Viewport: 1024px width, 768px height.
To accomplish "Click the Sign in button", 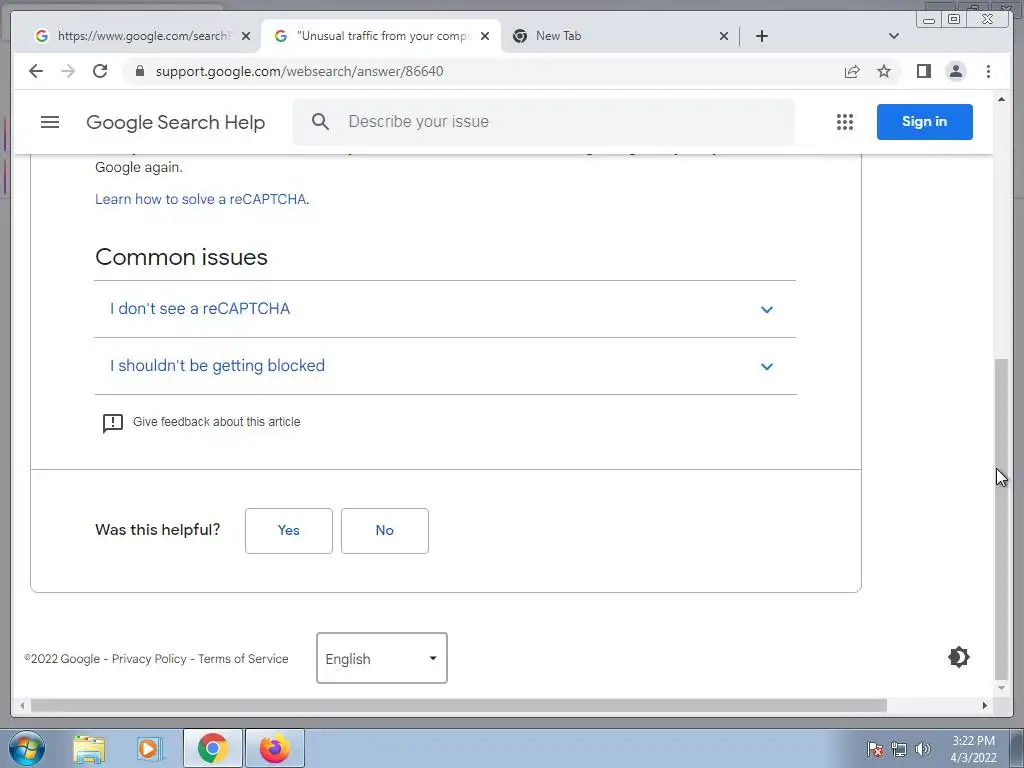I will click(x=924, y=121).
